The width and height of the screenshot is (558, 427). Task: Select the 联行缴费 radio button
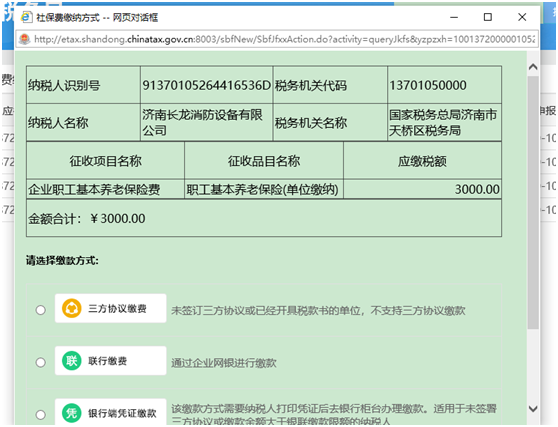(41, 362)
